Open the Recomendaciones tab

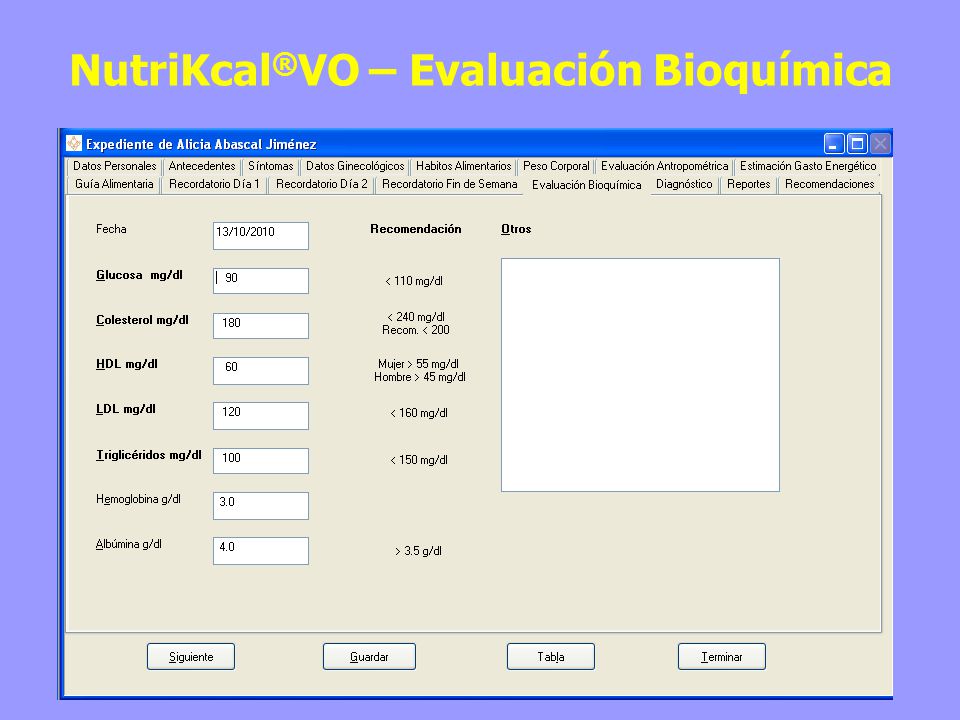(x=830, y=184)
